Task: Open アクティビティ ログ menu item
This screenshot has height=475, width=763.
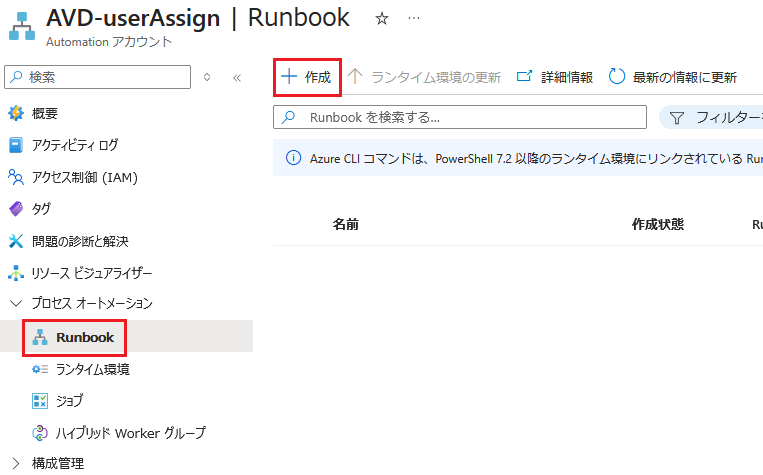Action: [x=74, y=145]
